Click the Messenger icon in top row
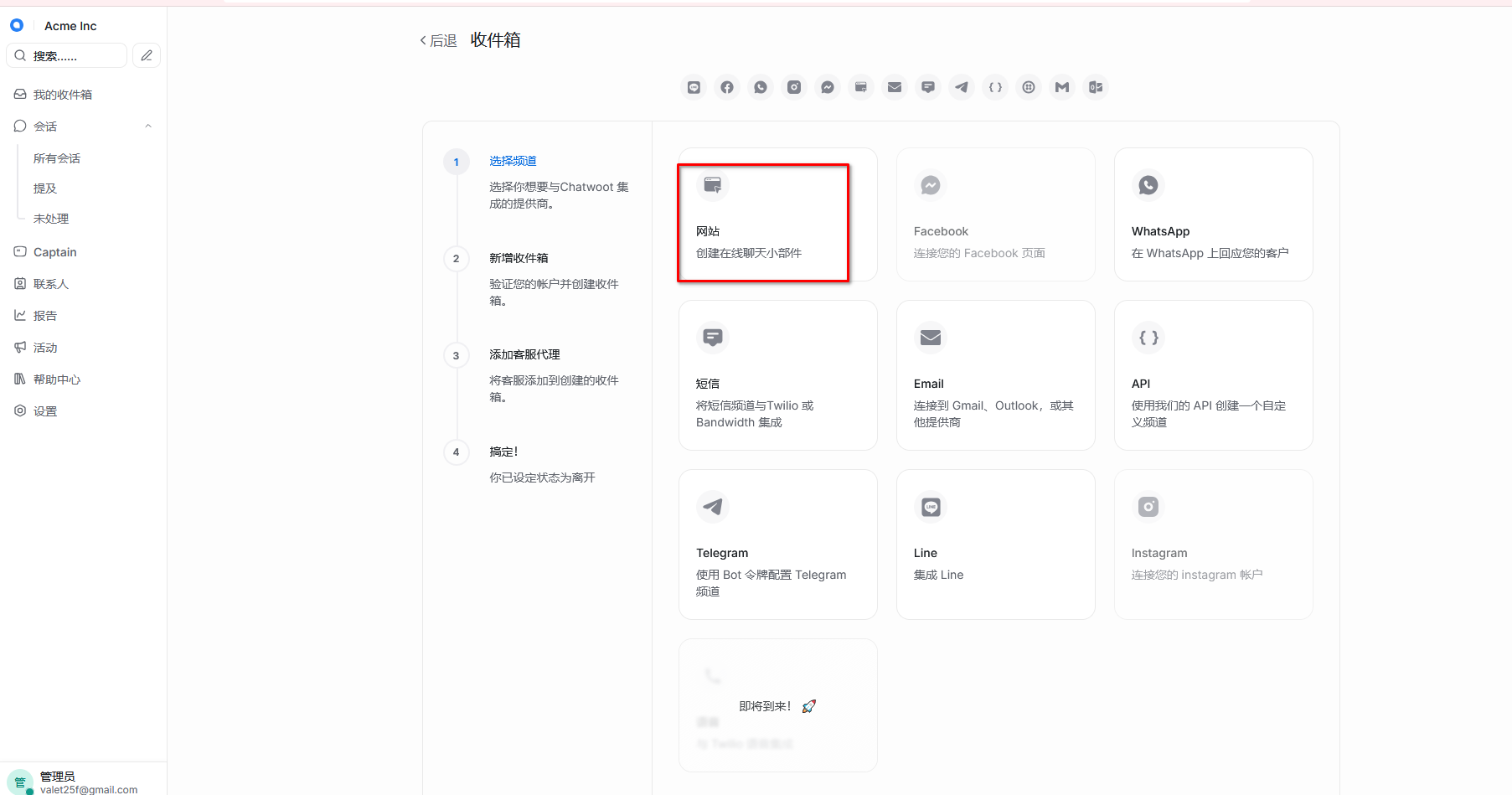The image size is (1512, 795). 828,87
